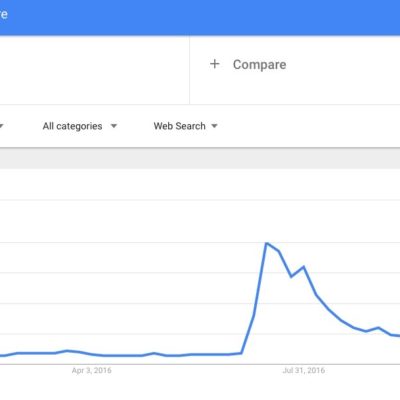This screenshot has height=400, width=400.
Task: Click the cut-off dropdown arrow at filter row's left edge
Action: coord(1,126)
